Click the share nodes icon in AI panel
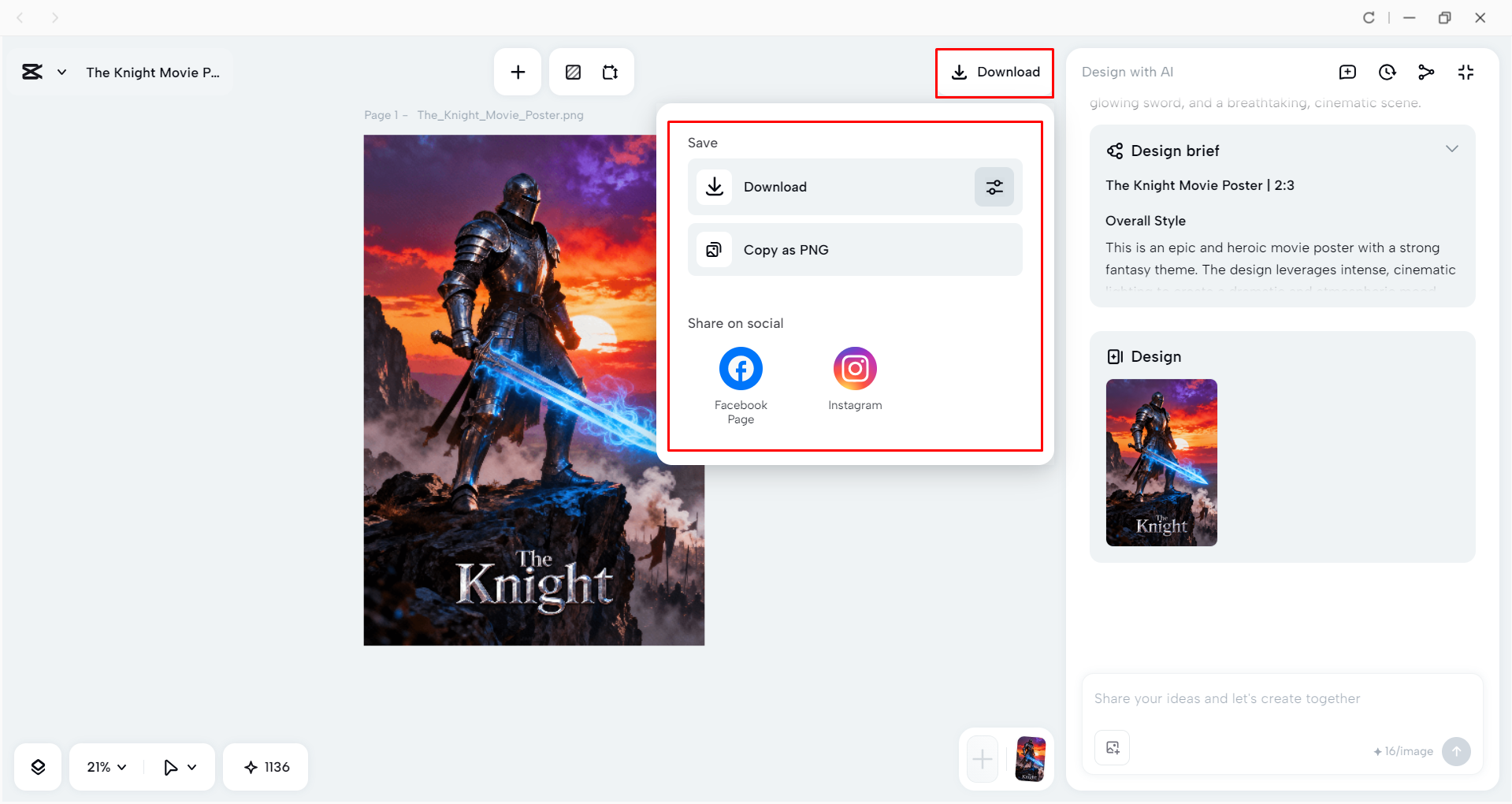Image resolution: width=1512 pixels, height=804 pixels. [x=1426, y=73]
